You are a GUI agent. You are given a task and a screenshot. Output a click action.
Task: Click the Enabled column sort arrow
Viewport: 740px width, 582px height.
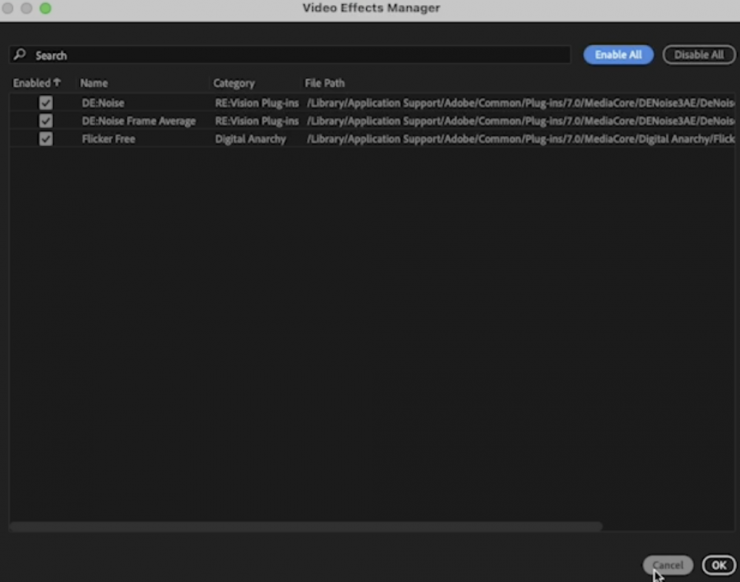coord(57,83)
